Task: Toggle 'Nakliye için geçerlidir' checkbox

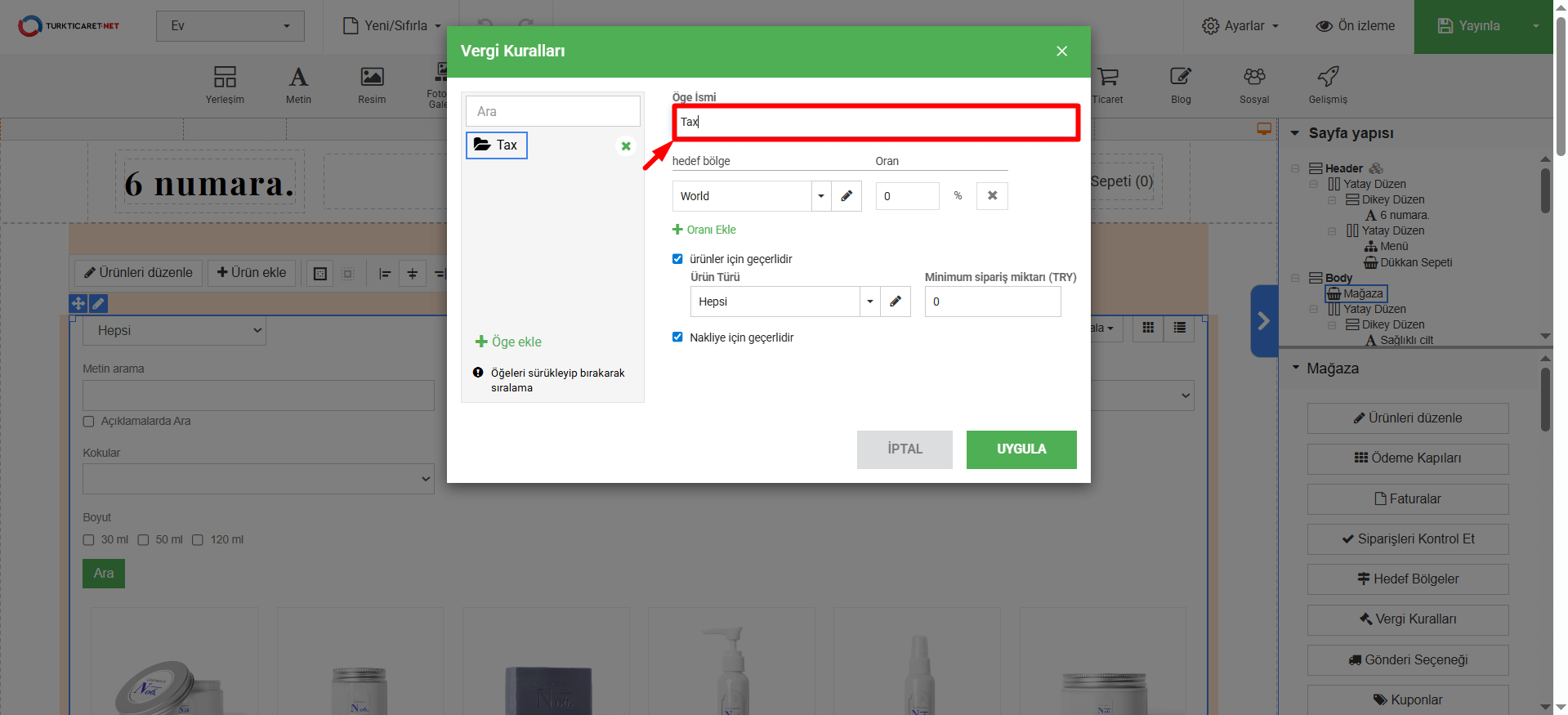Action: (677, 337)
